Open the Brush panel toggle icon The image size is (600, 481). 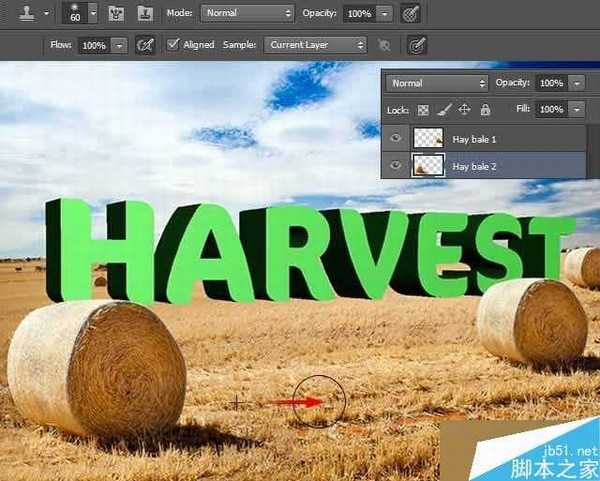117,14
